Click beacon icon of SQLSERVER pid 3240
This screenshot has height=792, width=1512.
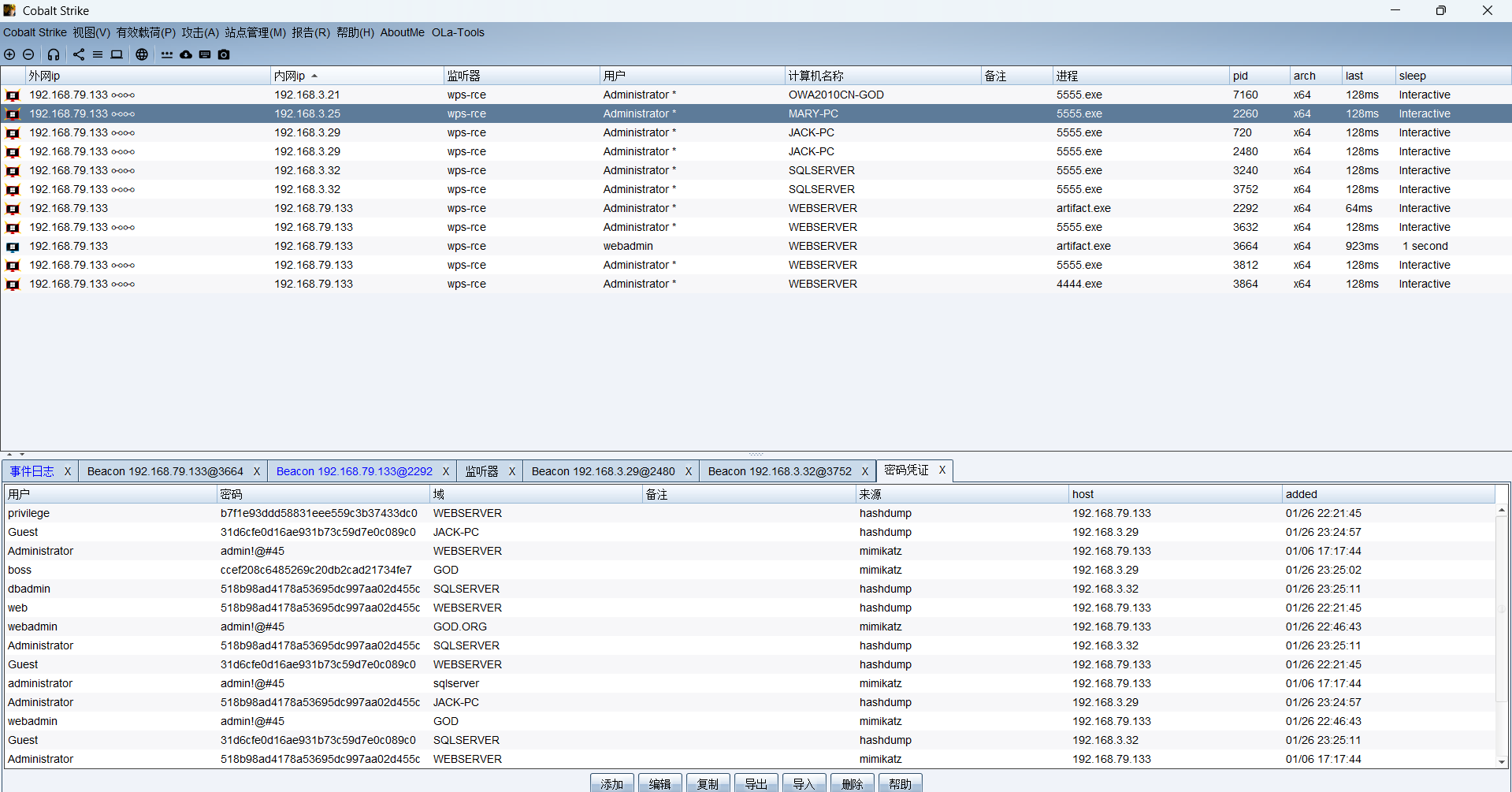click(x=13, y=171)
